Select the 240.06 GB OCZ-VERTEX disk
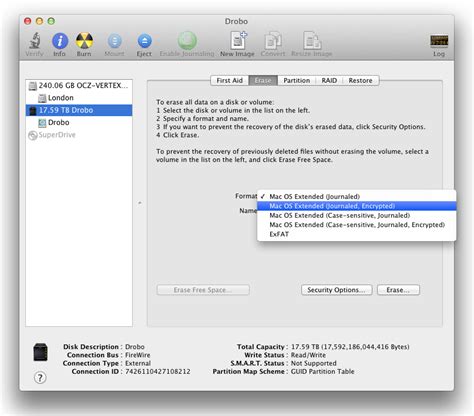474x416 pixels. pyautogui.click(x=79, y=86)
